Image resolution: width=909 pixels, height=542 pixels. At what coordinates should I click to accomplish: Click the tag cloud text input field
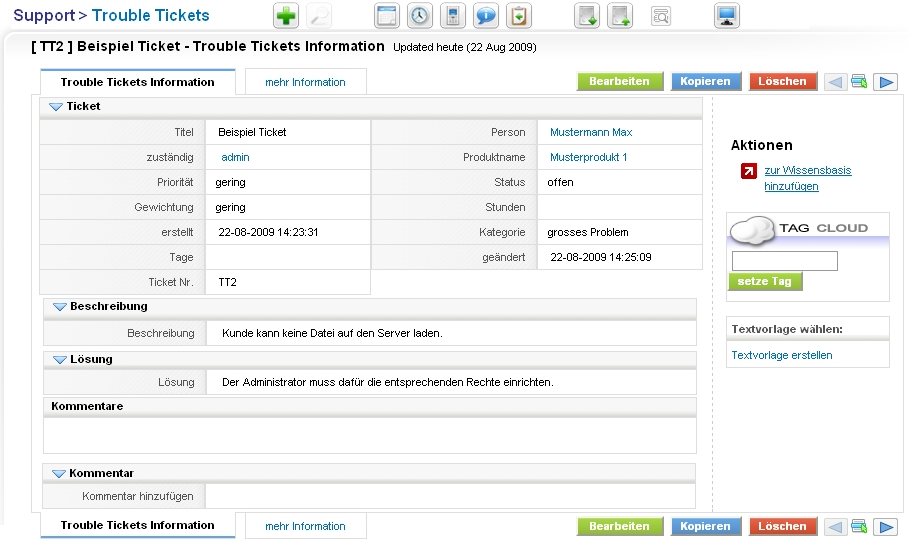(784, 261)
